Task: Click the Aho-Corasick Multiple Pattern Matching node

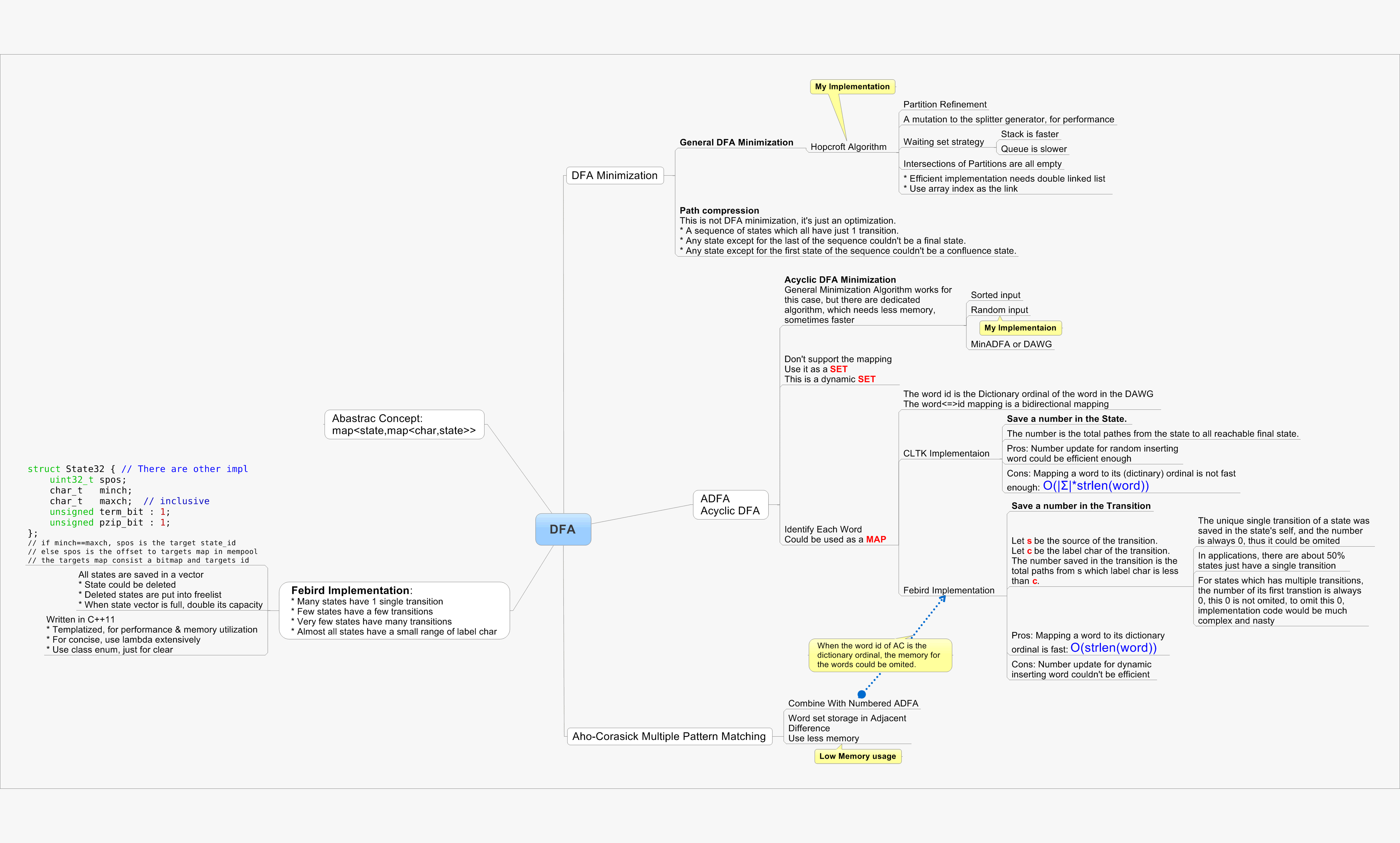Action: click(x=669, y=736)
